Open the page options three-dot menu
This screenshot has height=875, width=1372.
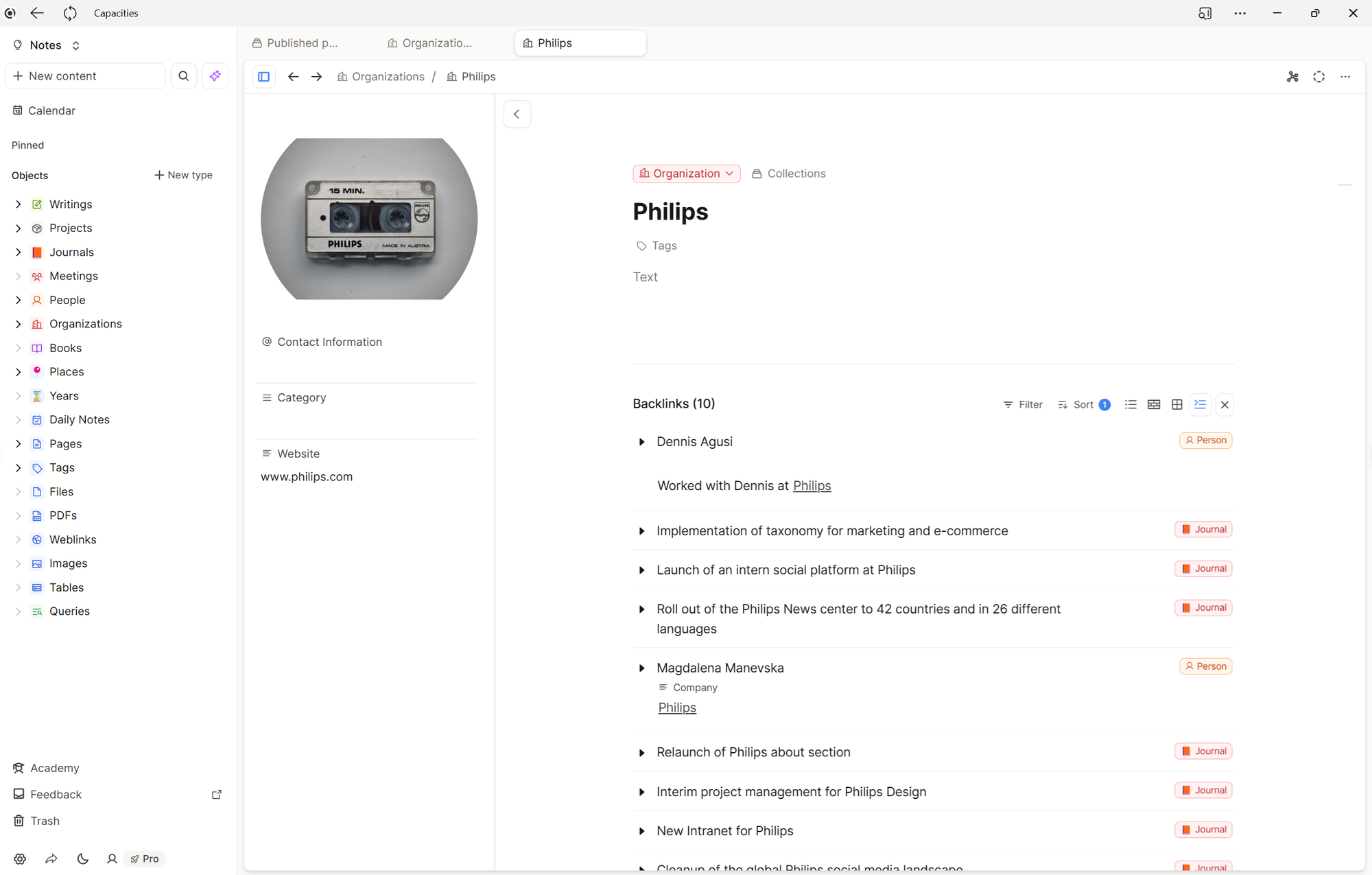tap(1345, 77)
